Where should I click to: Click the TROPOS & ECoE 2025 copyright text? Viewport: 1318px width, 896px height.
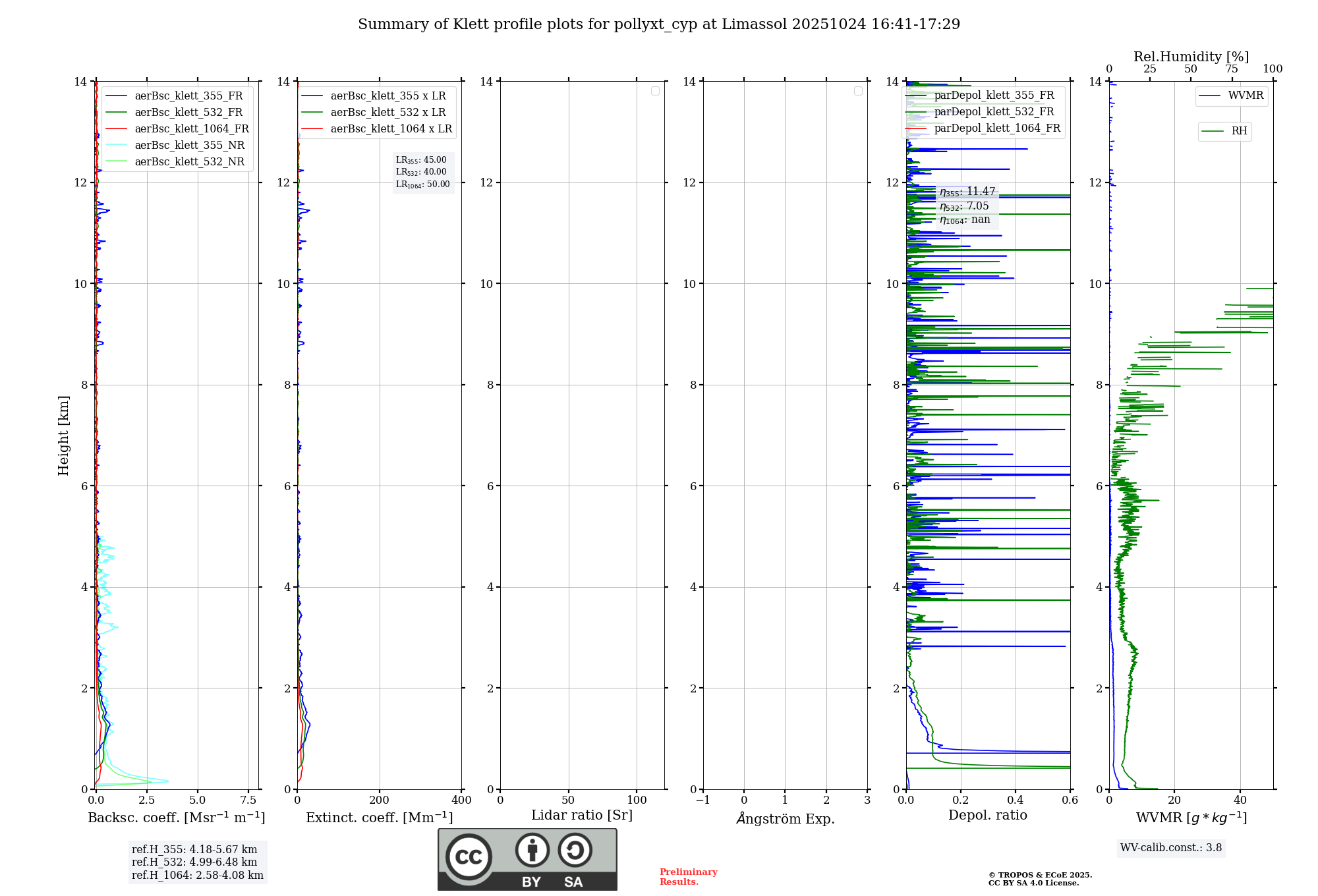[1040, 876]
